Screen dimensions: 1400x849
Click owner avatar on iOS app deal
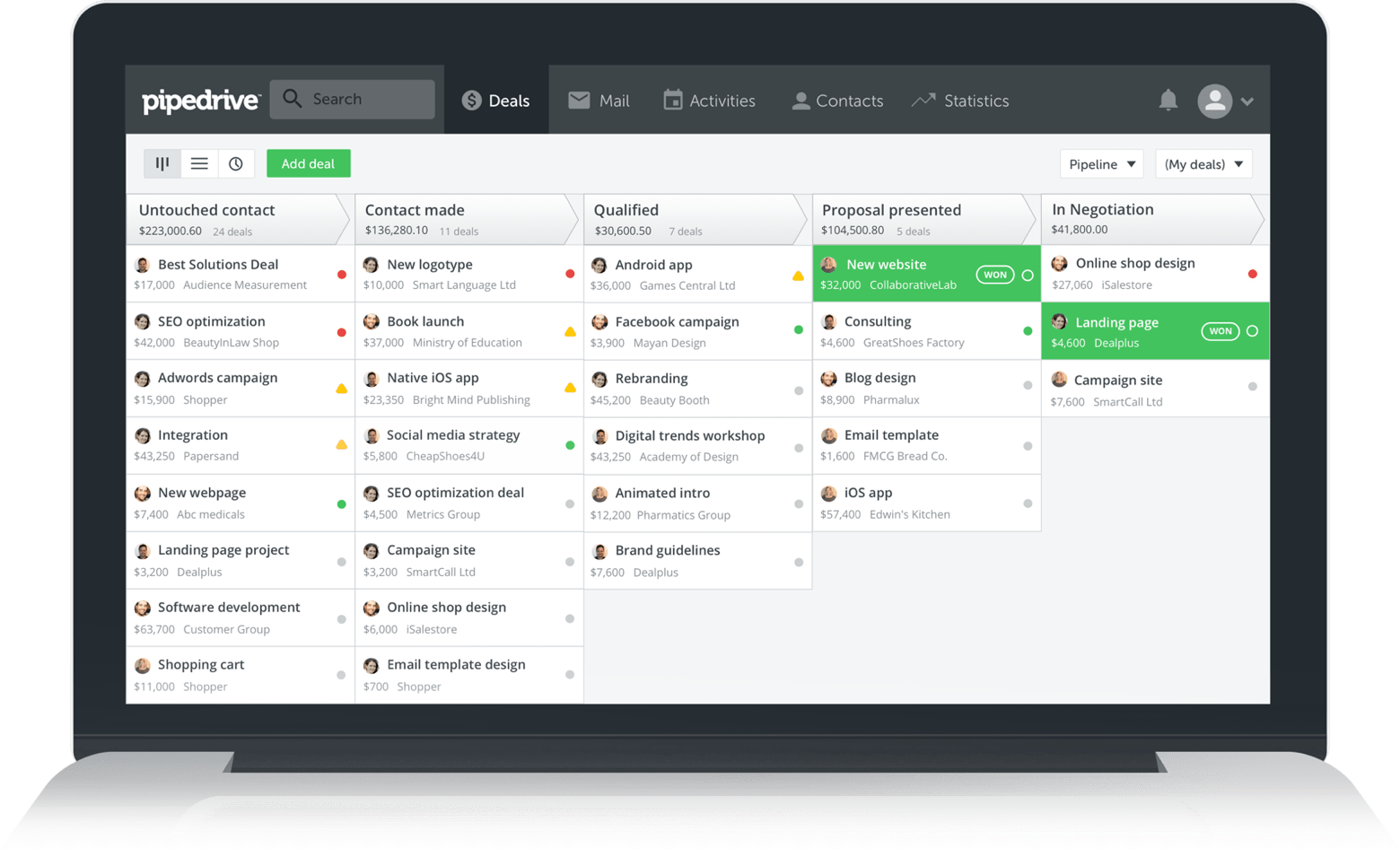coord(829,493)
